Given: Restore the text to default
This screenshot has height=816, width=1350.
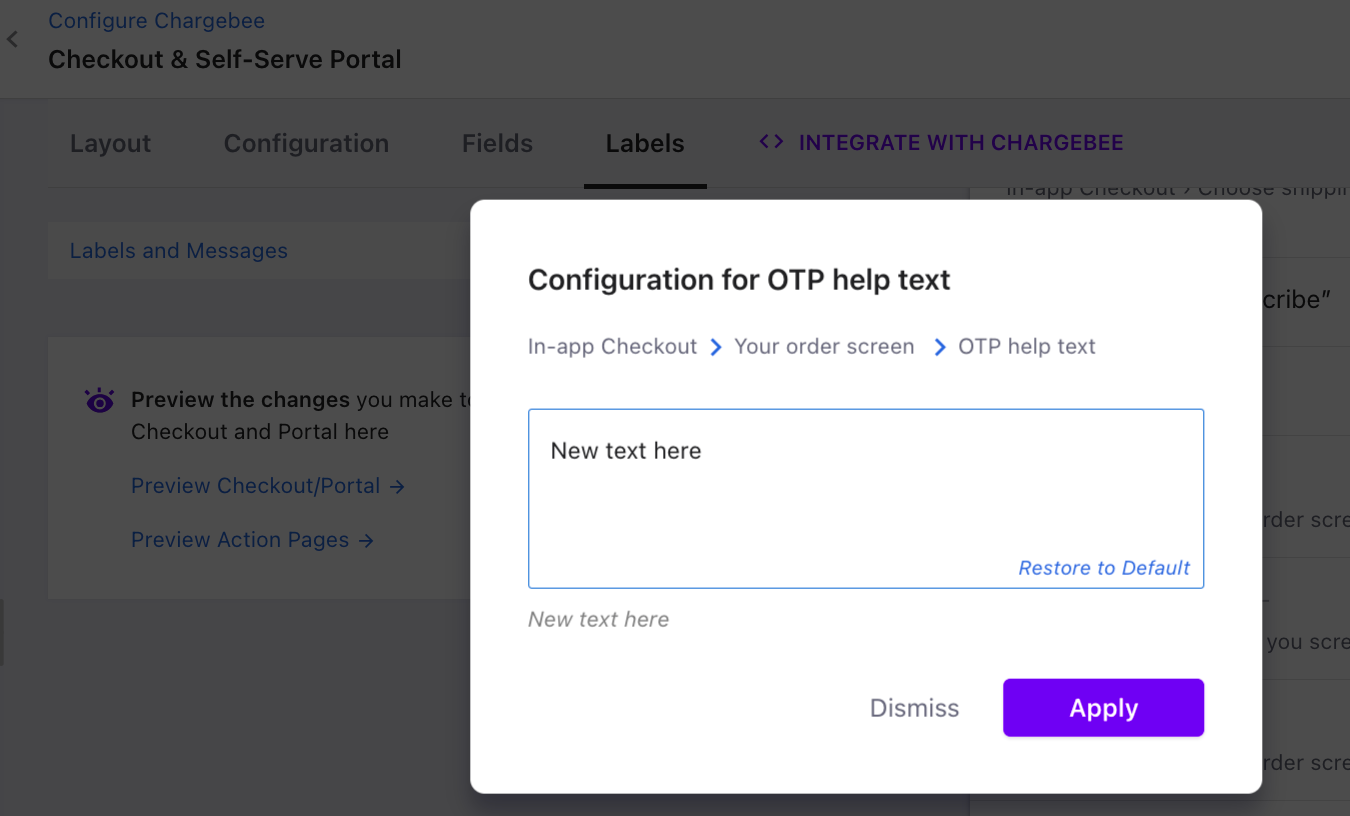Looking at the screenshot, I should tap(1104, 568).
